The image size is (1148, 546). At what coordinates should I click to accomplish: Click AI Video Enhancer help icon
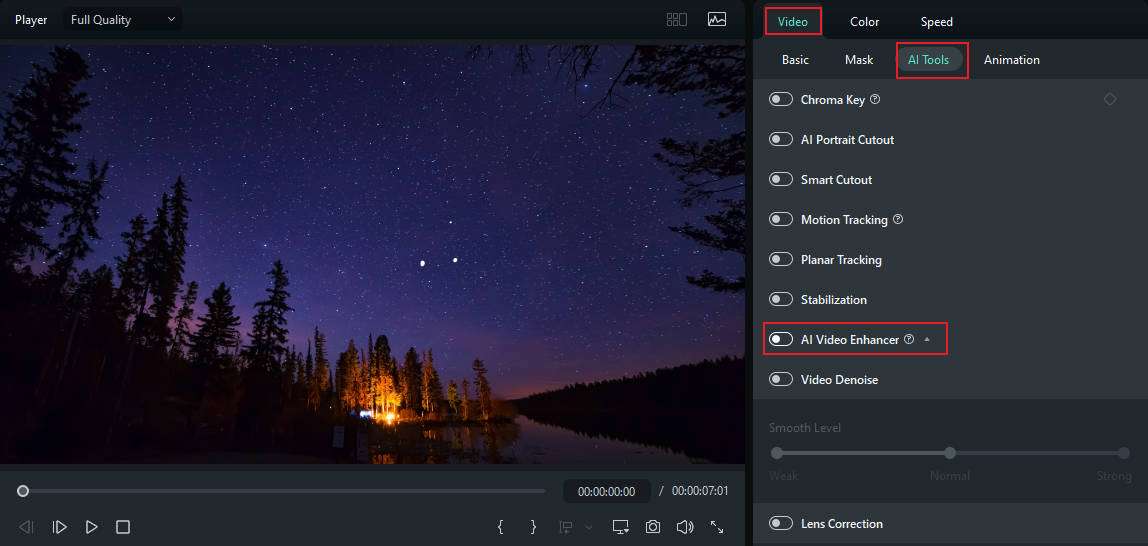[x=909, y=340]
